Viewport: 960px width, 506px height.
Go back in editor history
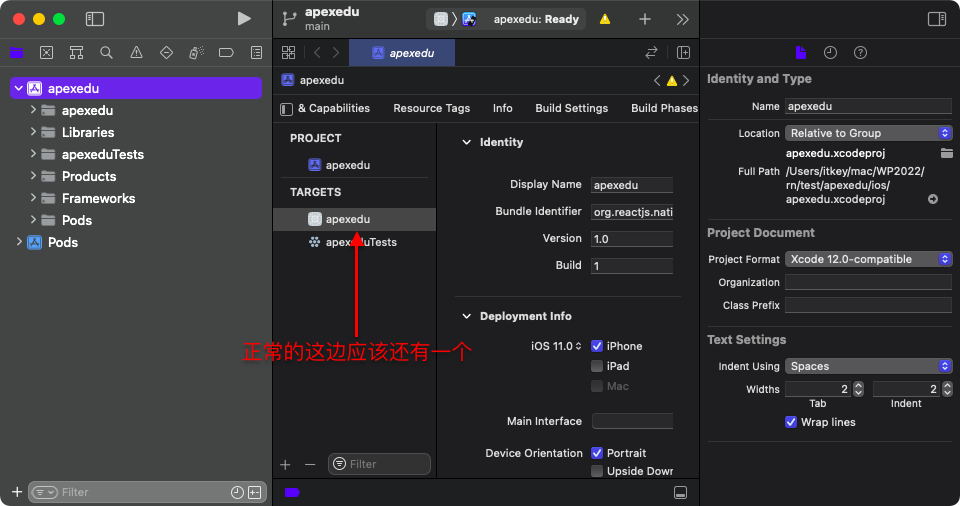[317, 53]
